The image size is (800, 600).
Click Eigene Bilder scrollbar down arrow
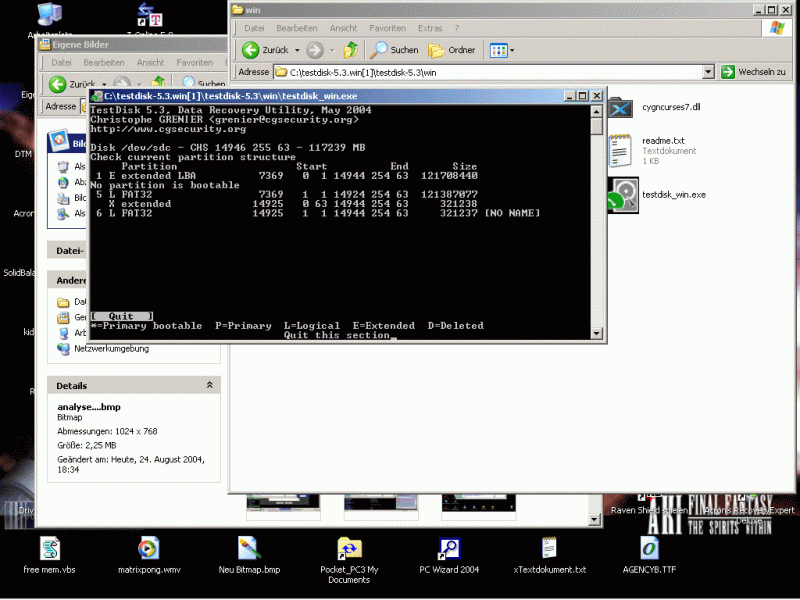(x=594, y=519)
